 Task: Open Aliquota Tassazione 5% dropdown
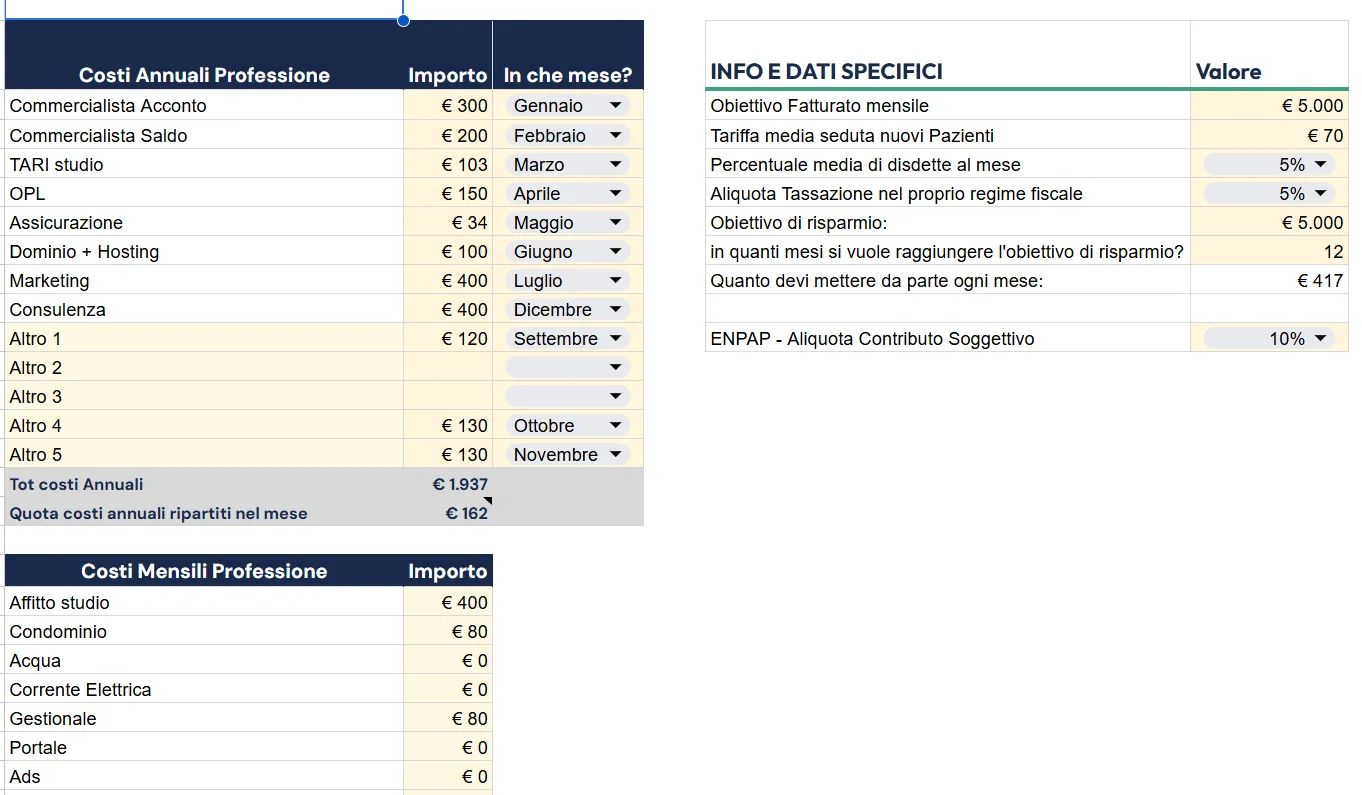coord(1269,193)
